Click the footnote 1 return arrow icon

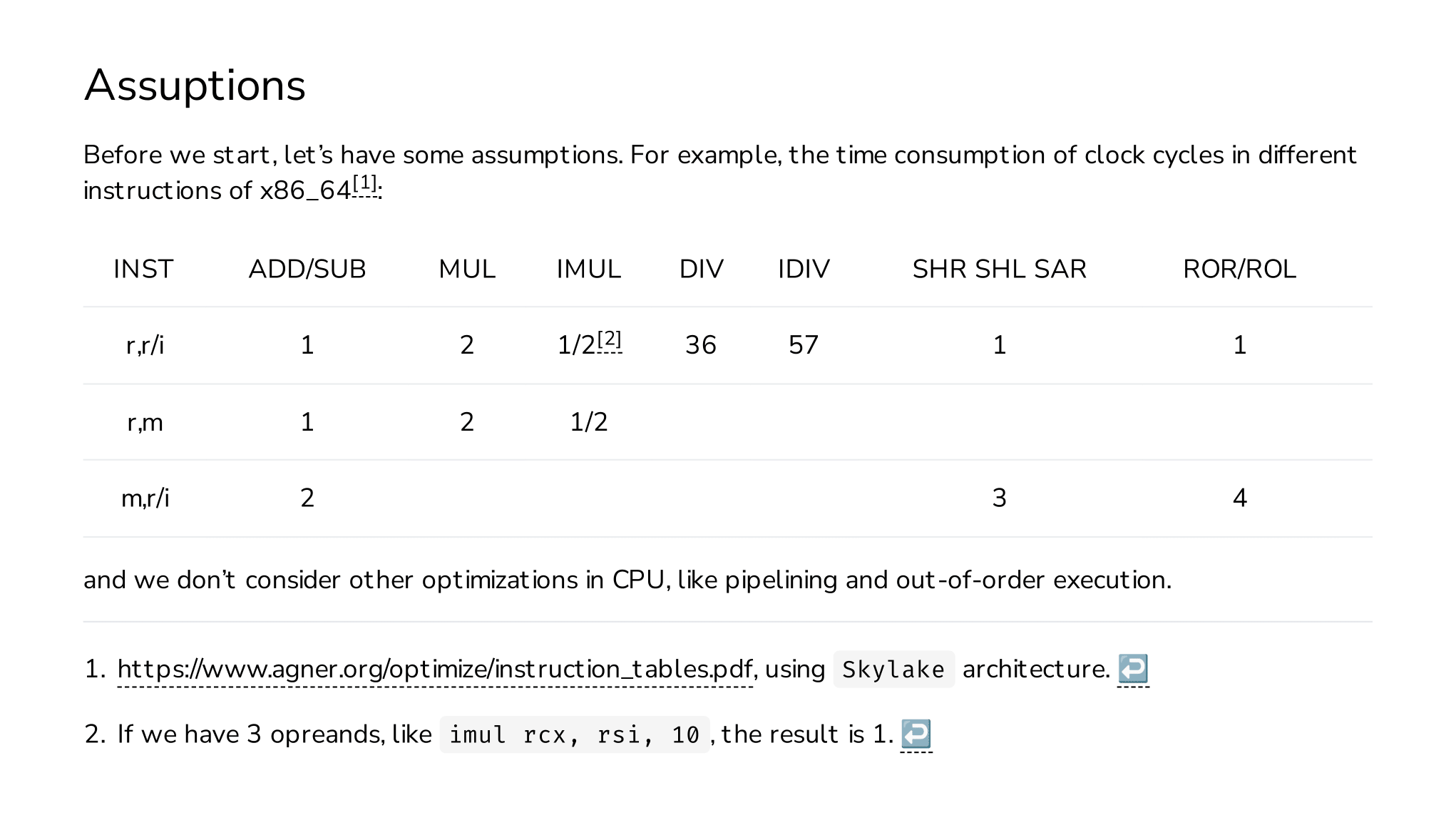pyautogui.click(x=1133, y=669)
